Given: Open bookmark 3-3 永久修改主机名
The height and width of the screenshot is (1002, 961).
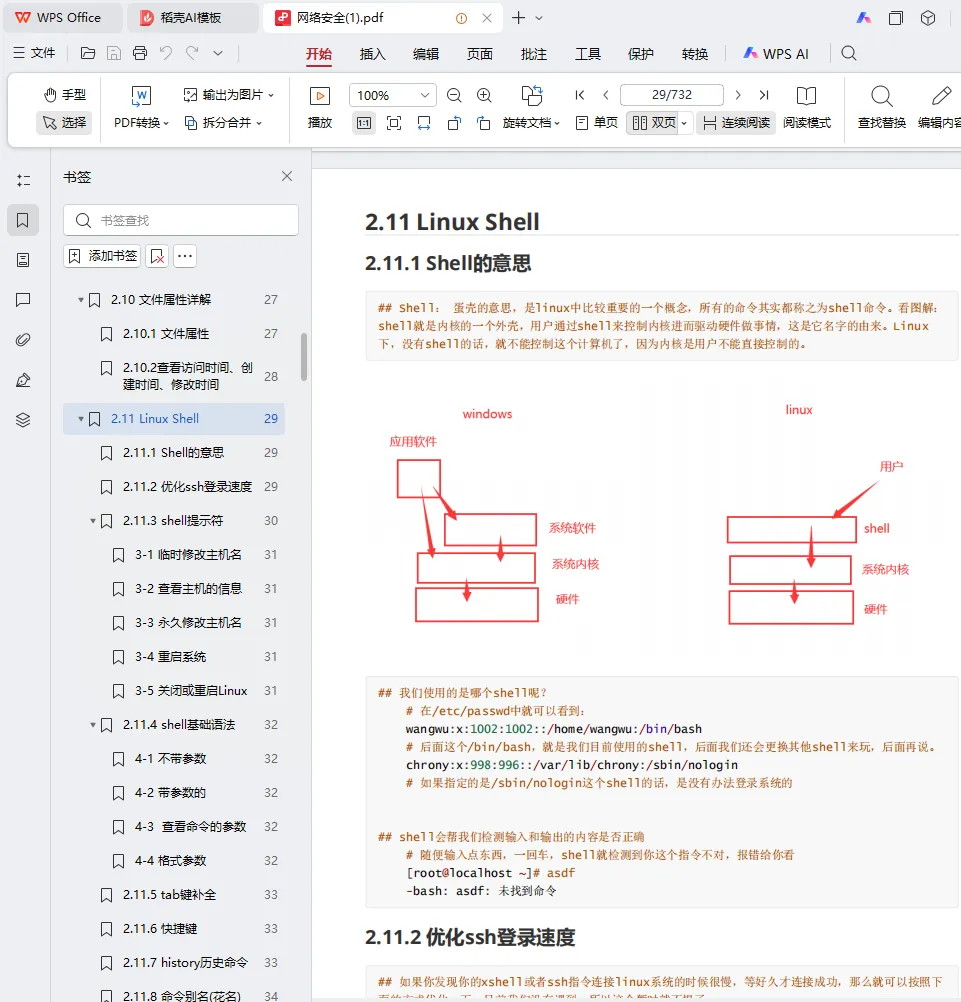Looking at the screenshot, I should (x=188, y=622).
